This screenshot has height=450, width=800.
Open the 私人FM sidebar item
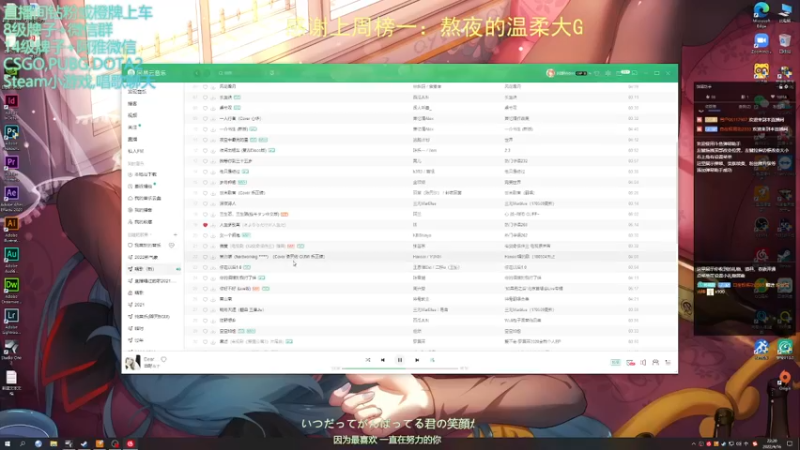click(136, 151)
